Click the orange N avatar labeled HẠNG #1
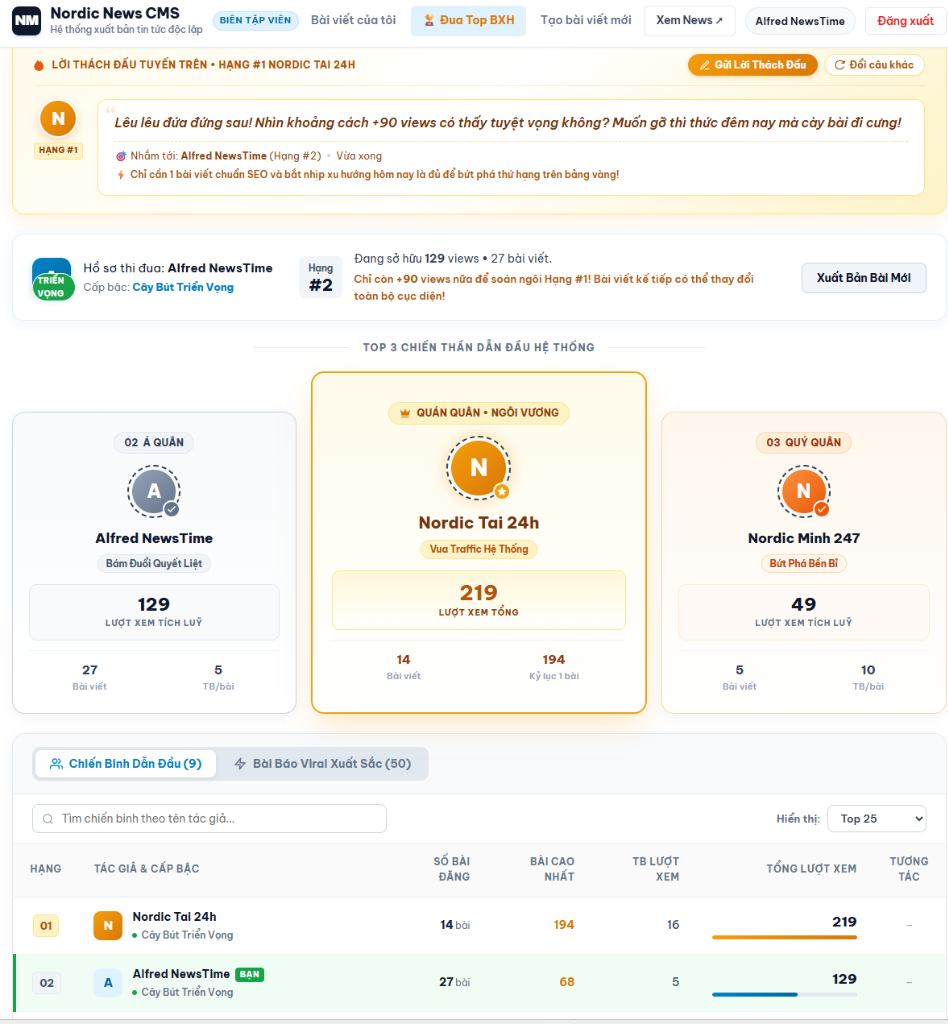This screenshot has height=1024, width=948. click(x=58, y=119)
